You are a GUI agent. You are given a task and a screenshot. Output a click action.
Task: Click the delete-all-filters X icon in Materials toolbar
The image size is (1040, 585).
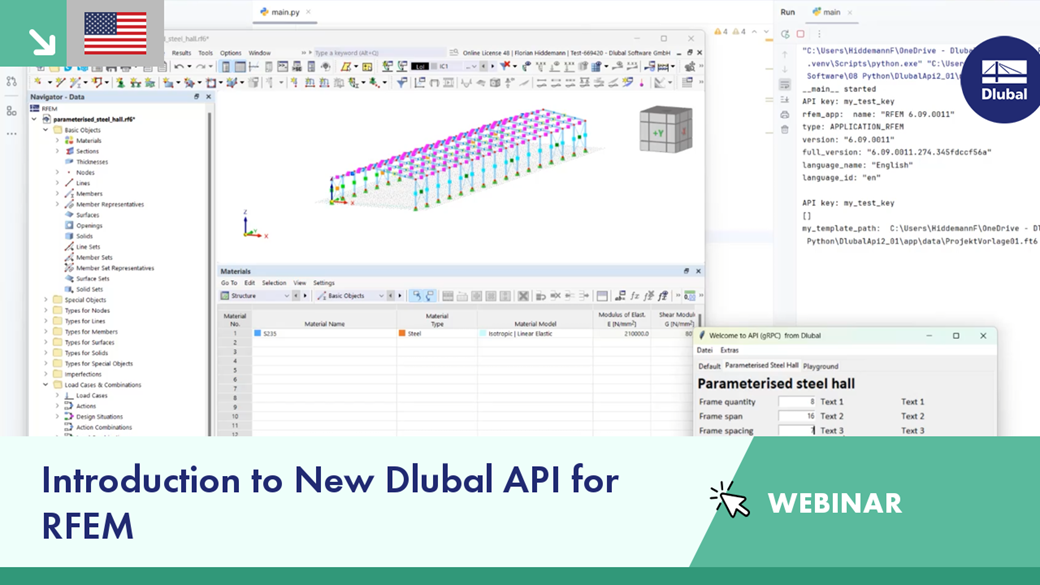(x=522, y=296)
